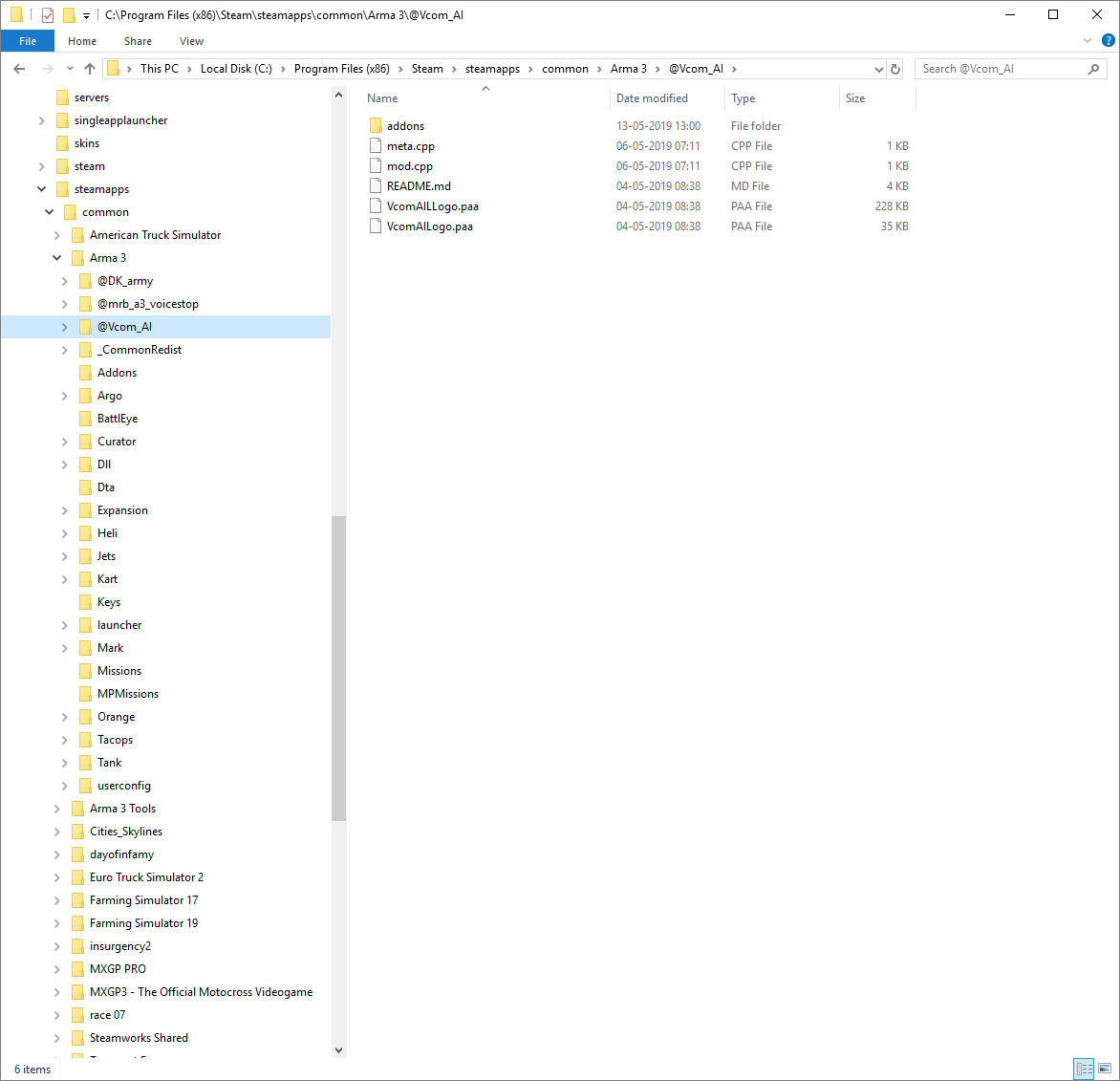Select the Euro Truck Simulator 2 folder
The image size is (1120, 1081).
146,877
